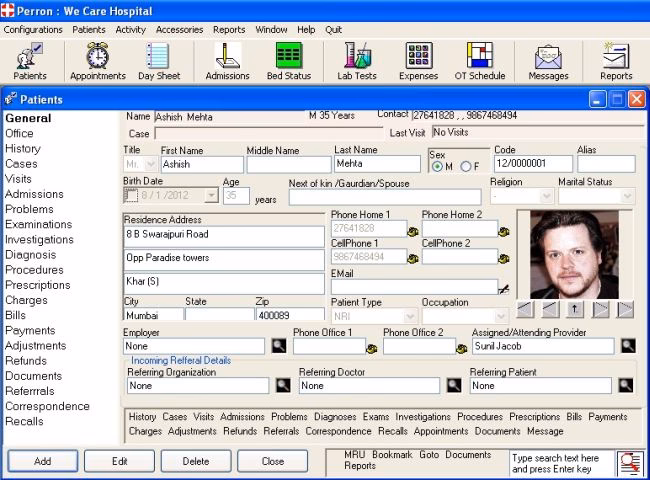650x480 pixels.
Task: Expand the Patient Type dropdown
Action: click(408, 316)
